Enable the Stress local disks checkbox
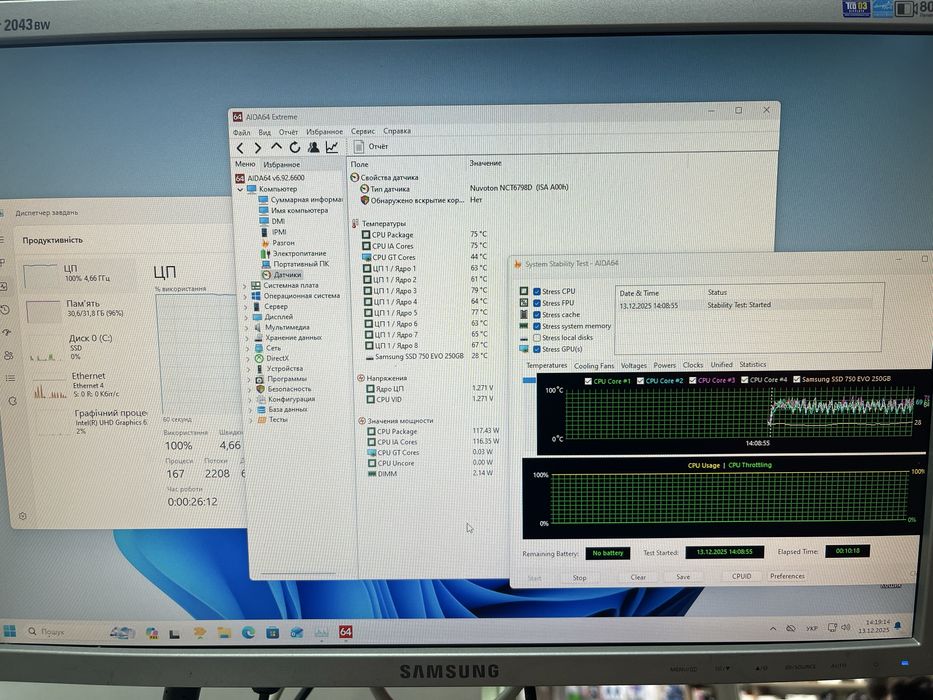 click(537, 338)
